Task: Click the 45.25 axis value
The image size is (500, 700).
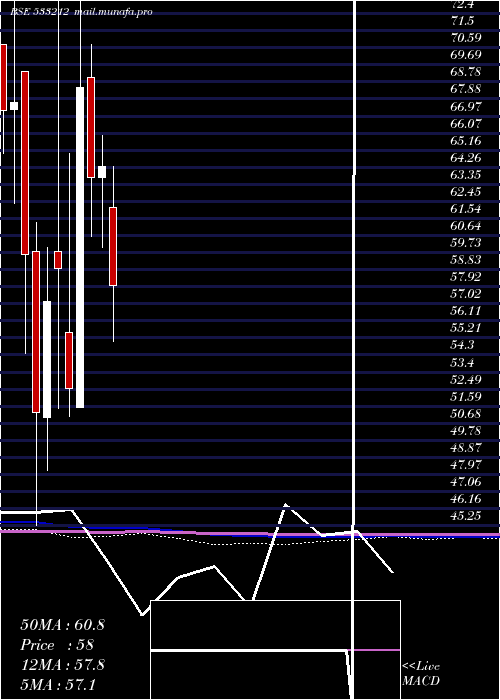Action: [466, 516]
